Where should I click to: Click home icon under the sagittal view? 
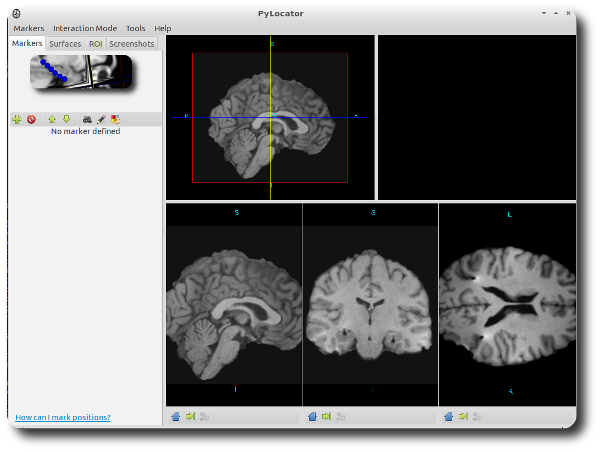click(x=176, y=416)
